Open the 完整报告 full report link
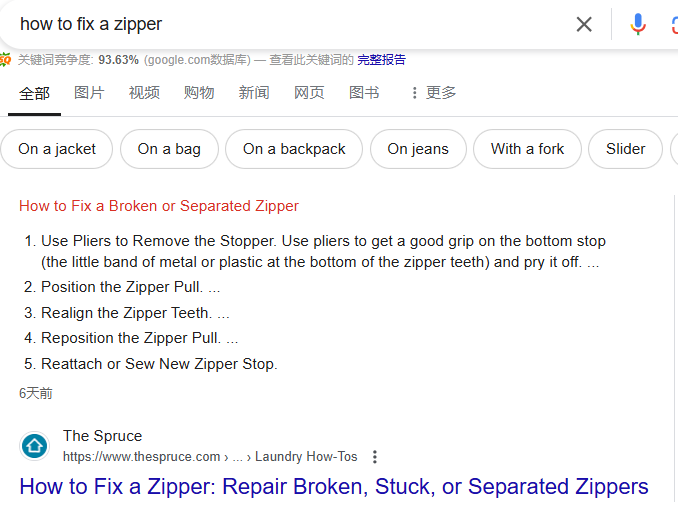 click(381, 60)
